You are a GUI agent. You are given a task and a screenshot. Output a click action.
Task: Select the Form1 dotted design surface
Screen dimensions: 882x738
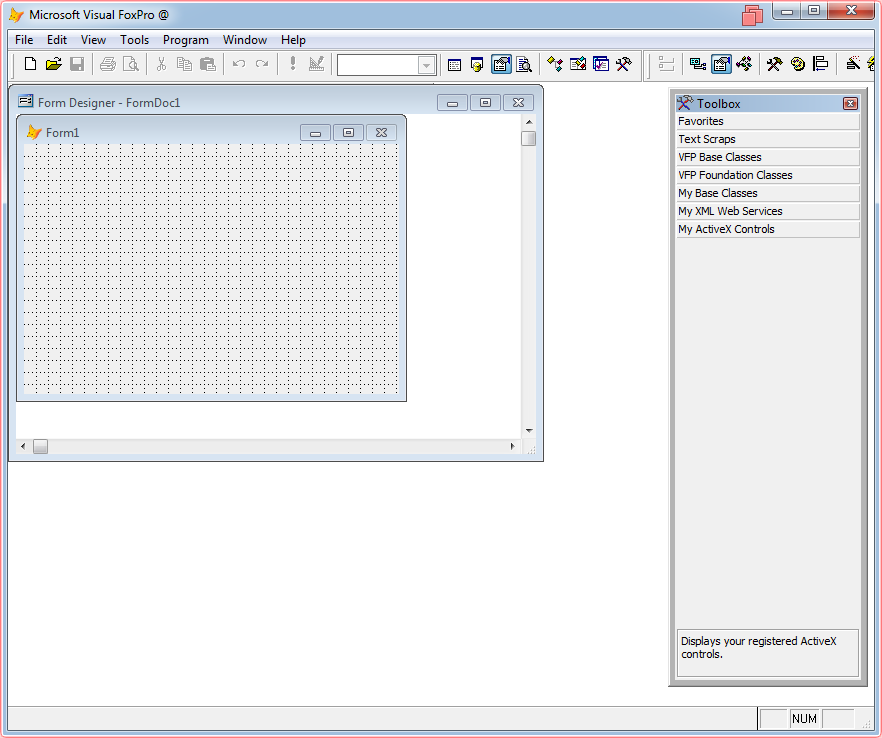[211, 268]
